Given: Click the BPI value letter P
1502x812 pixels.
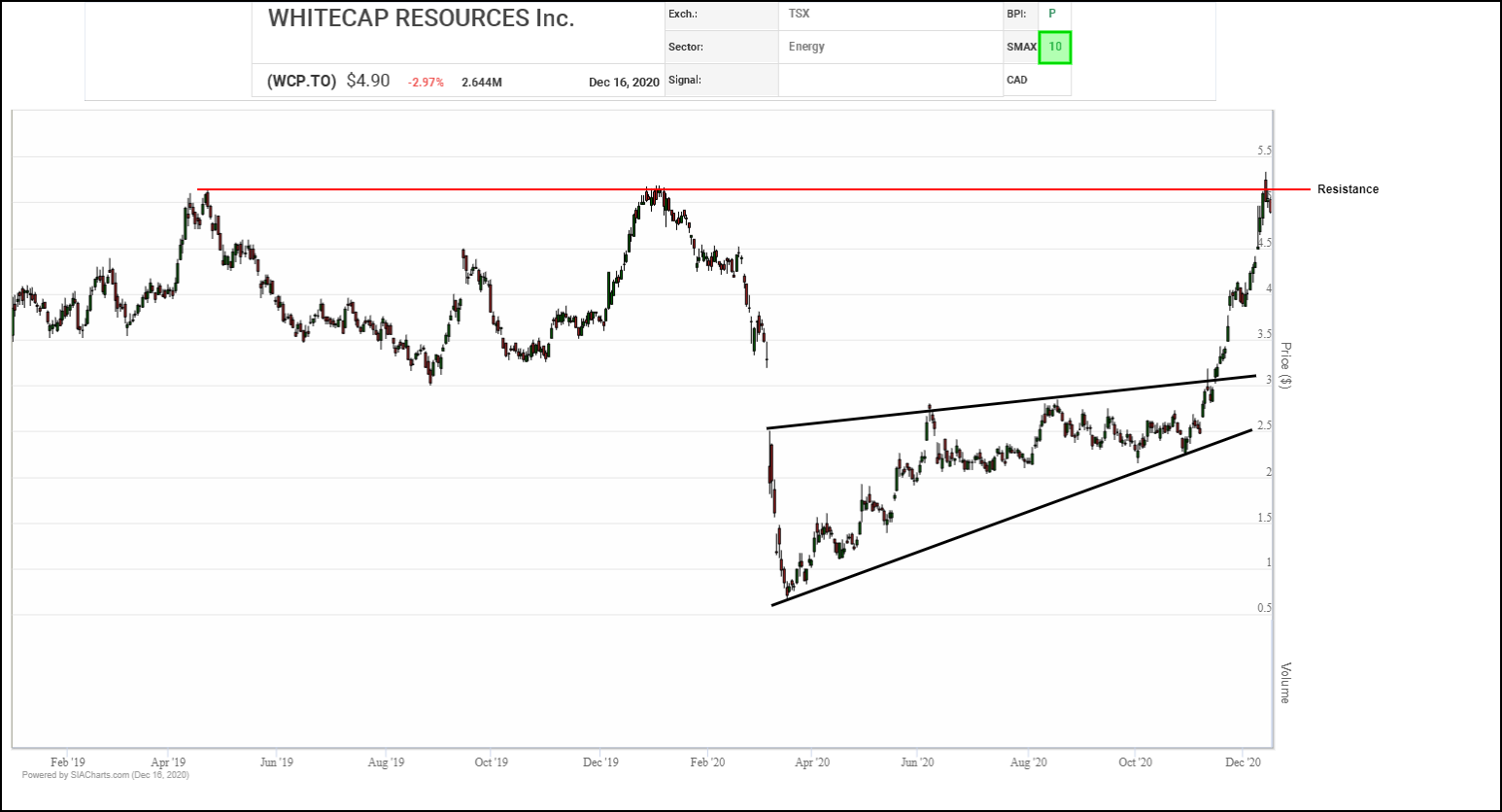Looking at the screenshot, I should [1051, 14].
